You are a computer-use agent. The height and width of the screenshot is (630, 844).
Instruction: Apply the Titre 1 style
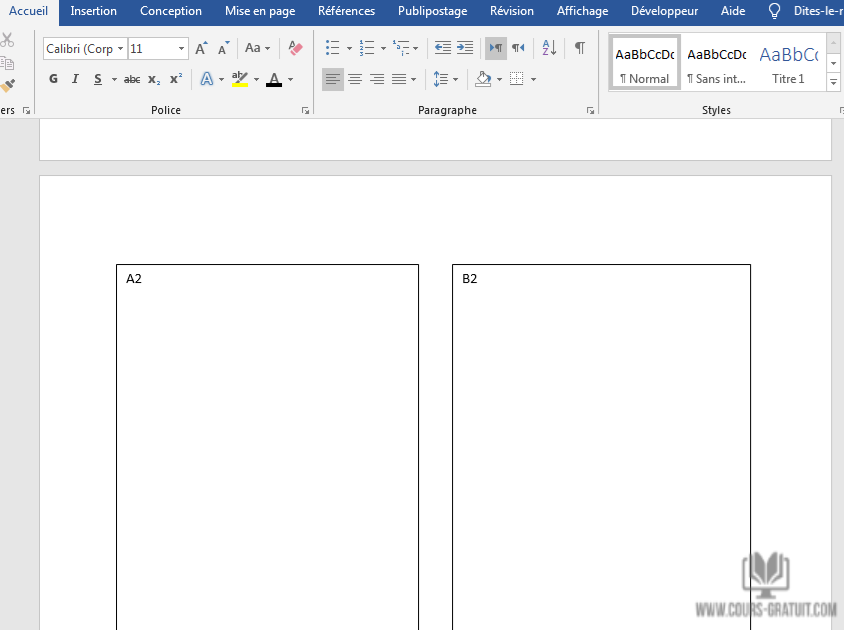click(788, 63)
